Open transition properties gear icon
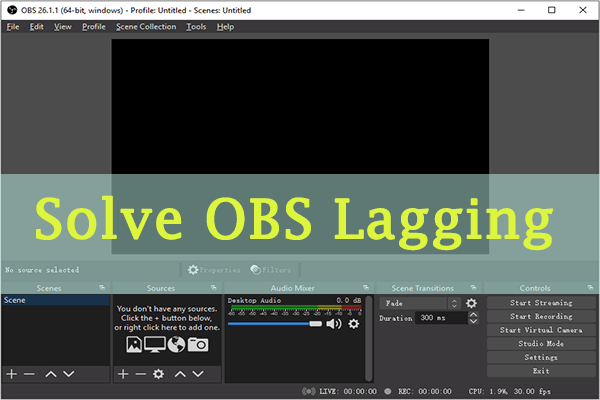 471,303
